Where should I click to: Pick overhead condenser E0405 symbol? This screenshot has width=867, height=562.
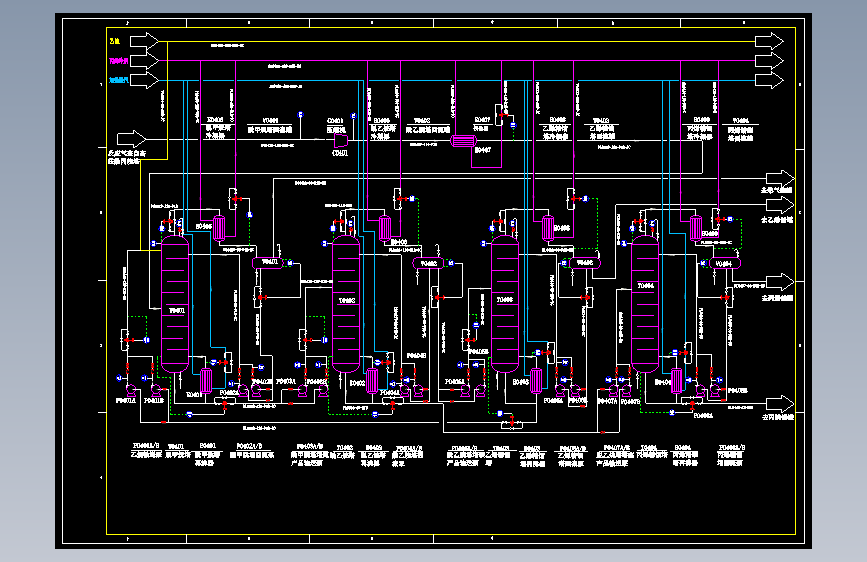(220, 227)
